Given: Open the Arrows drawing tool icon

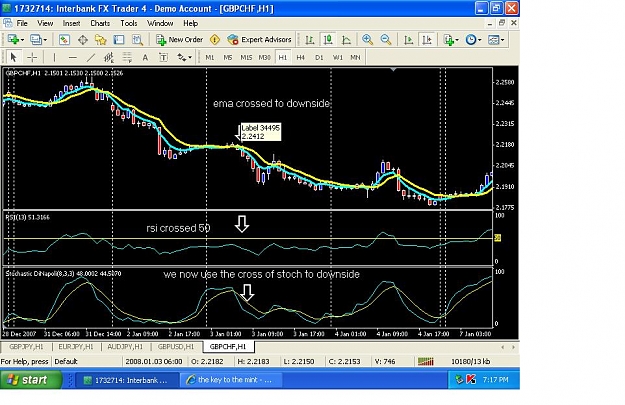Looking at the screenshot, I should (181, 57).
